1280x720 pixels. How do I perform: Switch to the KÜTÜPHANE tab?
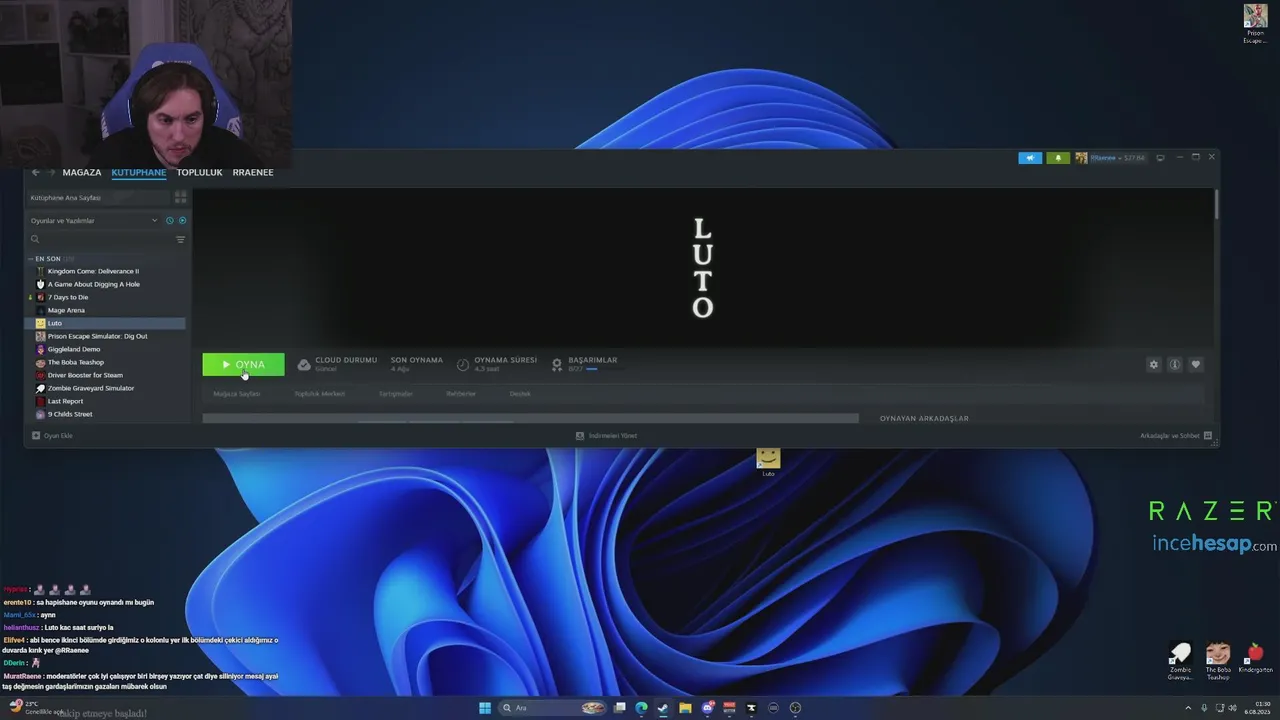point(139,172)
